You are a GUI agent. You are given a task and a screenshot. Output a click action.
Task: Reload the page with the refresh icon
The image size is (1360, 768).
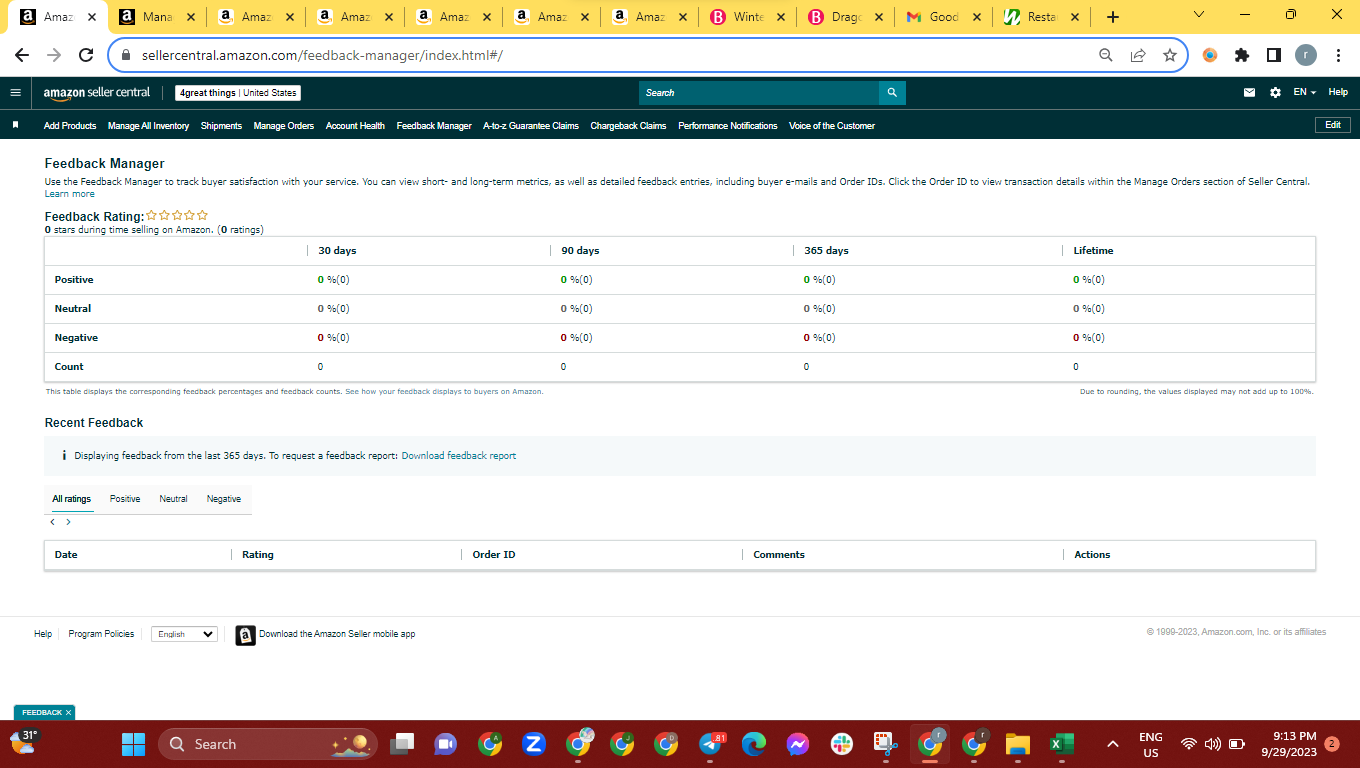click(86, 55)
